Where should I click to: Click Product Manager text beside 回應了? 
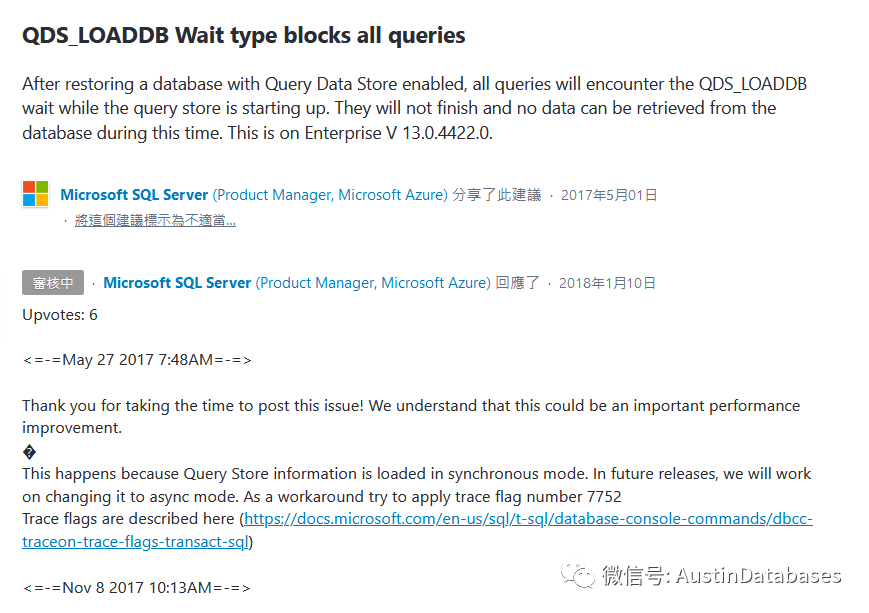373,283
